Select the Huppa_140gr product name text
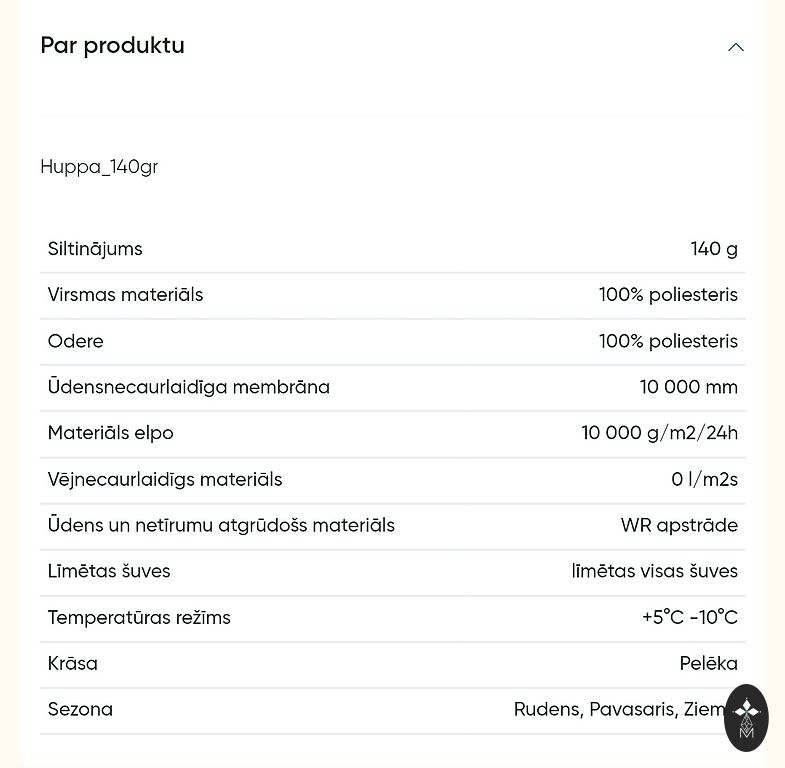The width and height of the screenshot is (785, 768). [x=99, y=167]
